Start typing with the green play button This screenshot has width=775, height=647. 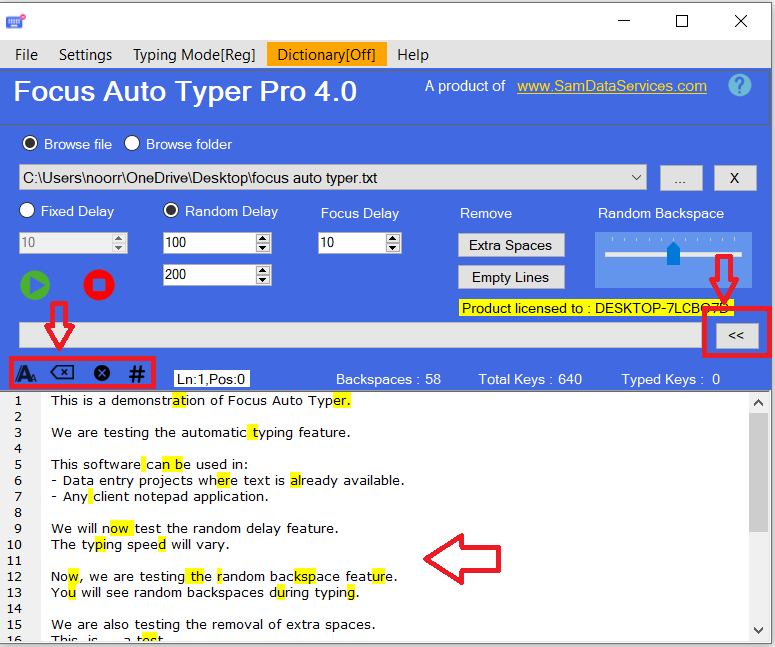coord(35,285)
